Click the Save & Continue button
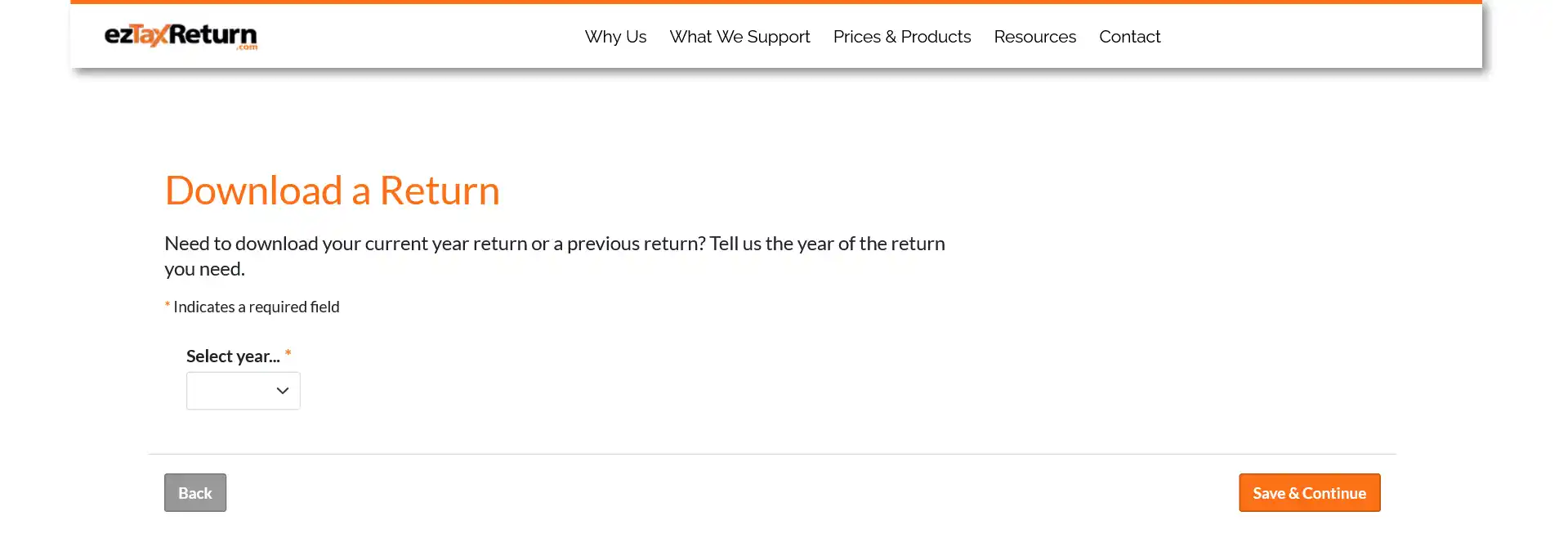 tap(1309, 493)
